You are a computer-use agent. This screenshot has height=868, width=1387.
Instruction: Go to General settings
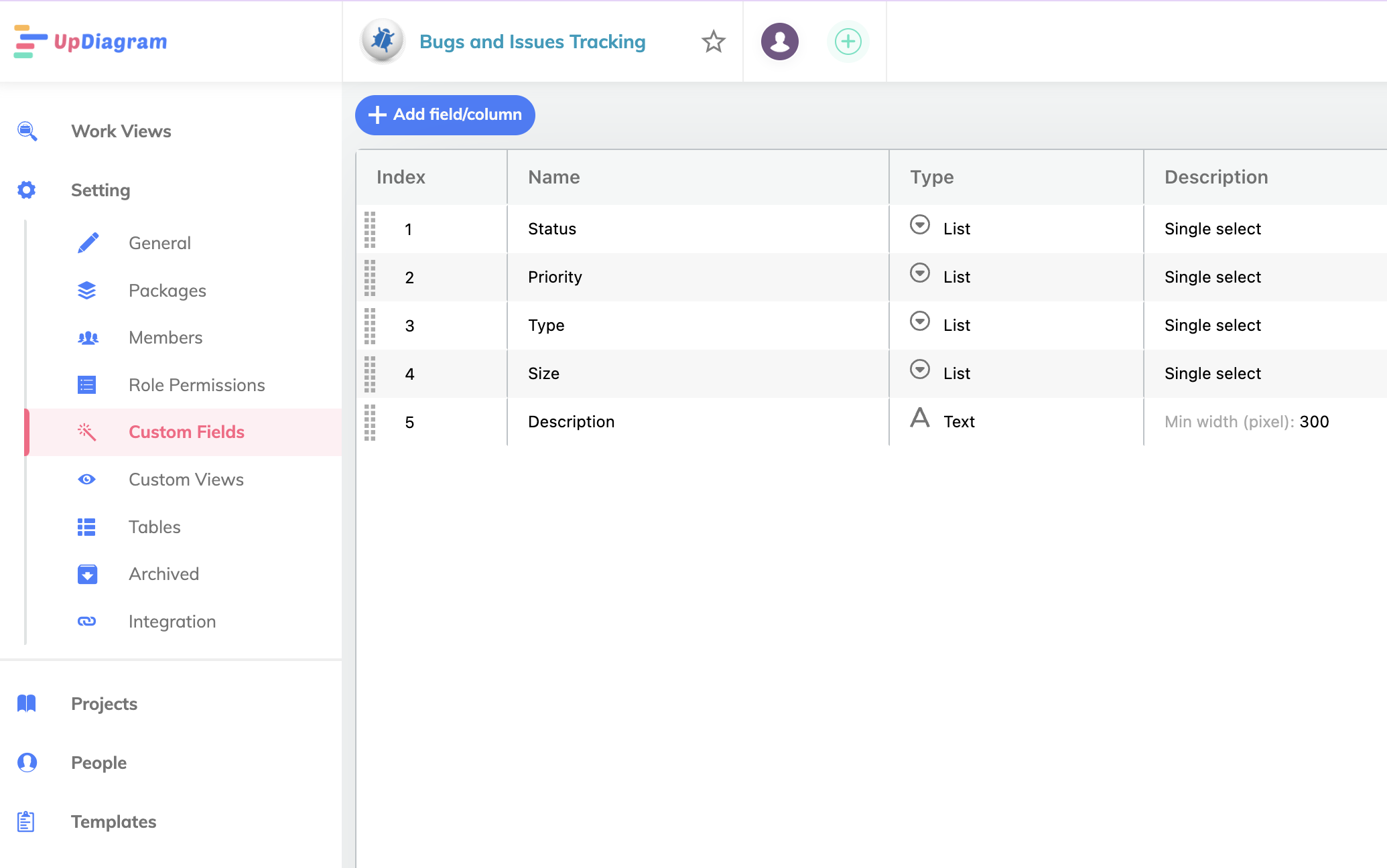[160, 243]
